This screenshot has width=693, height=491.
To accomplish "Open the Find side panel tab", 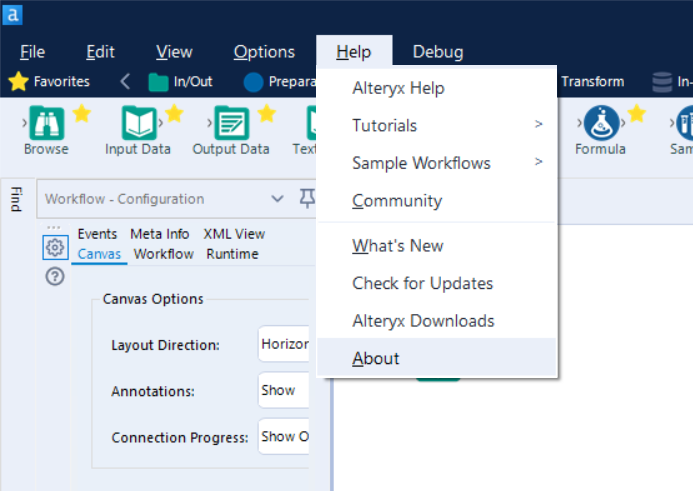I will click(x=15, y=198).
